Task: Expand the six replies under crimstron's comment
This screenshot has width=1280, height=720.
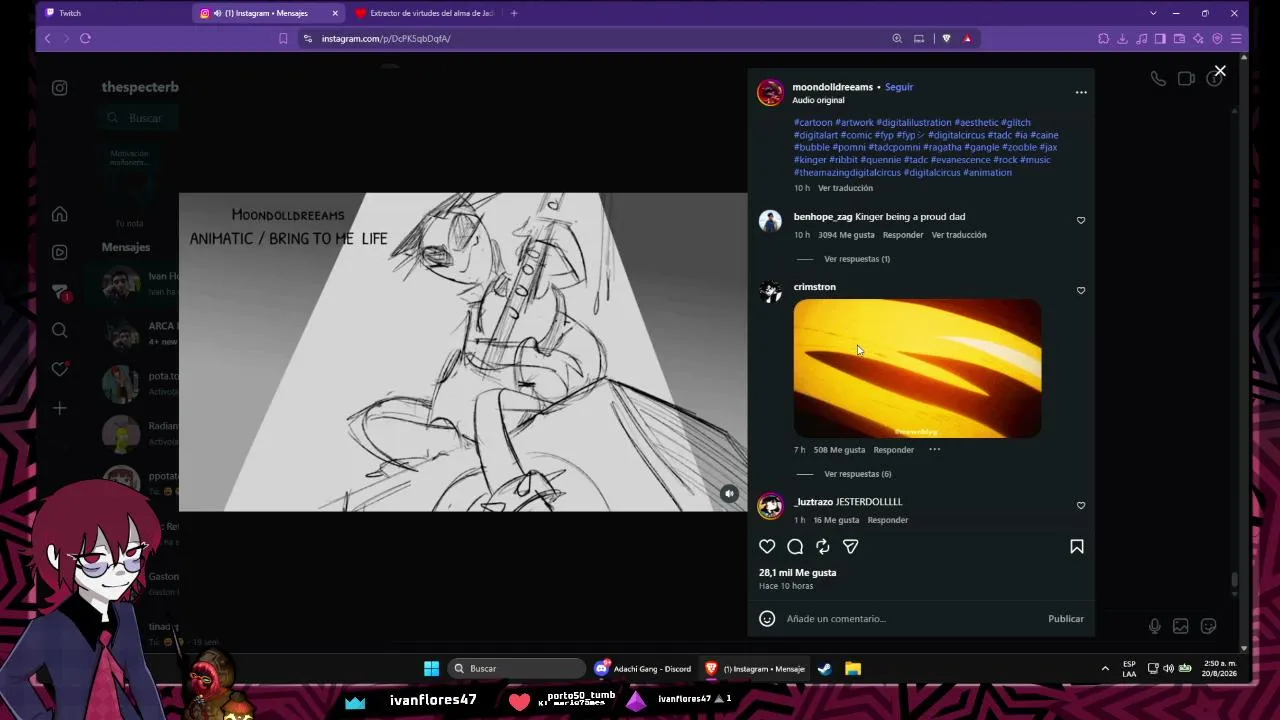Action: (858, 474)
